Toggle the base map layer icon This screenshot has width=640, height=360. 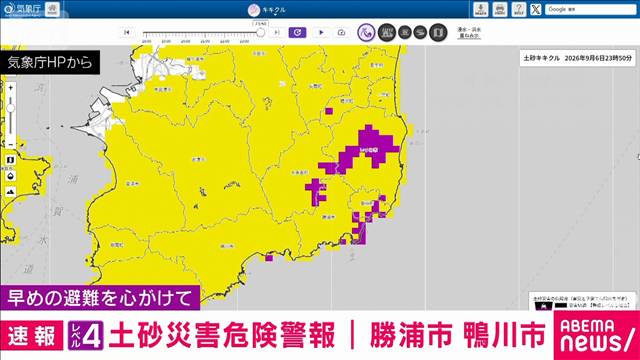pos(11,160)
